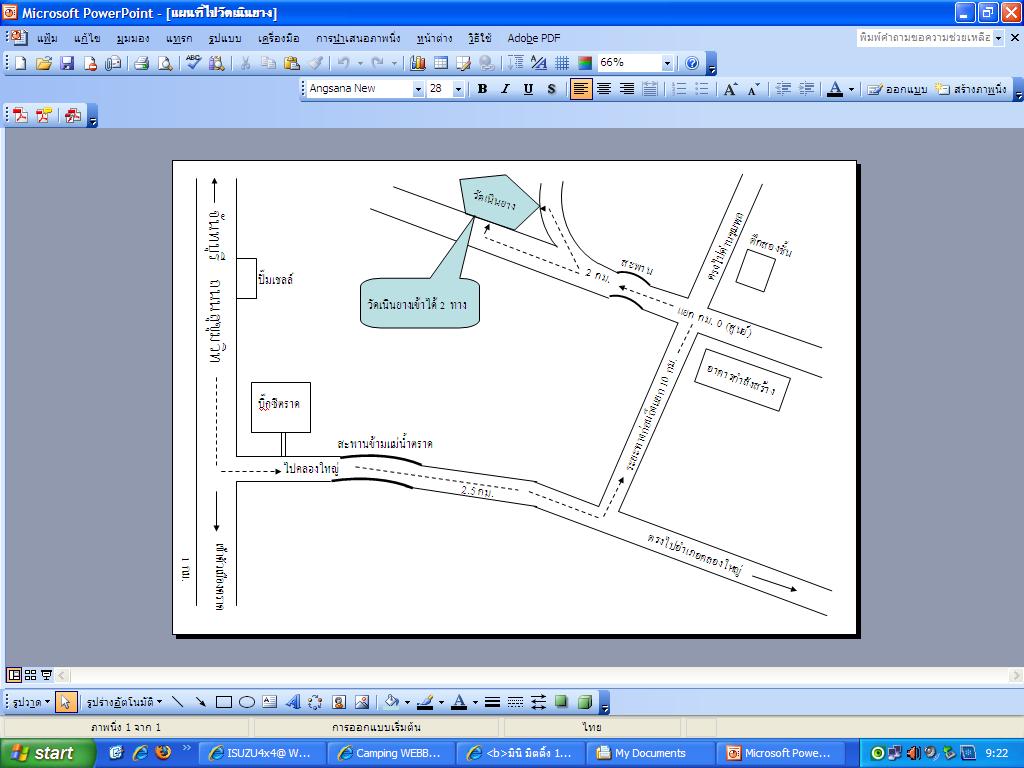The width and height of the screenshot is (1024, 768).
Task: Expand the font size 28 dropdown
Action: pos(458,89)
